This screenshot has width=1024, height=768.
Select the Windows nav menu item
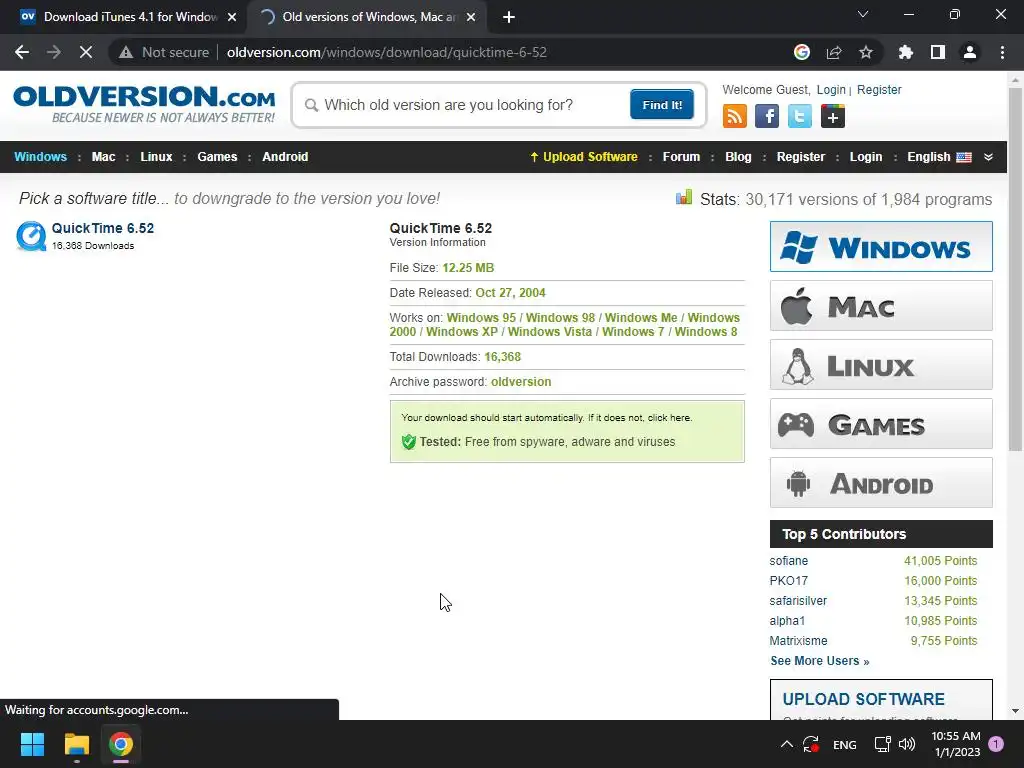[x=40, y=157]
